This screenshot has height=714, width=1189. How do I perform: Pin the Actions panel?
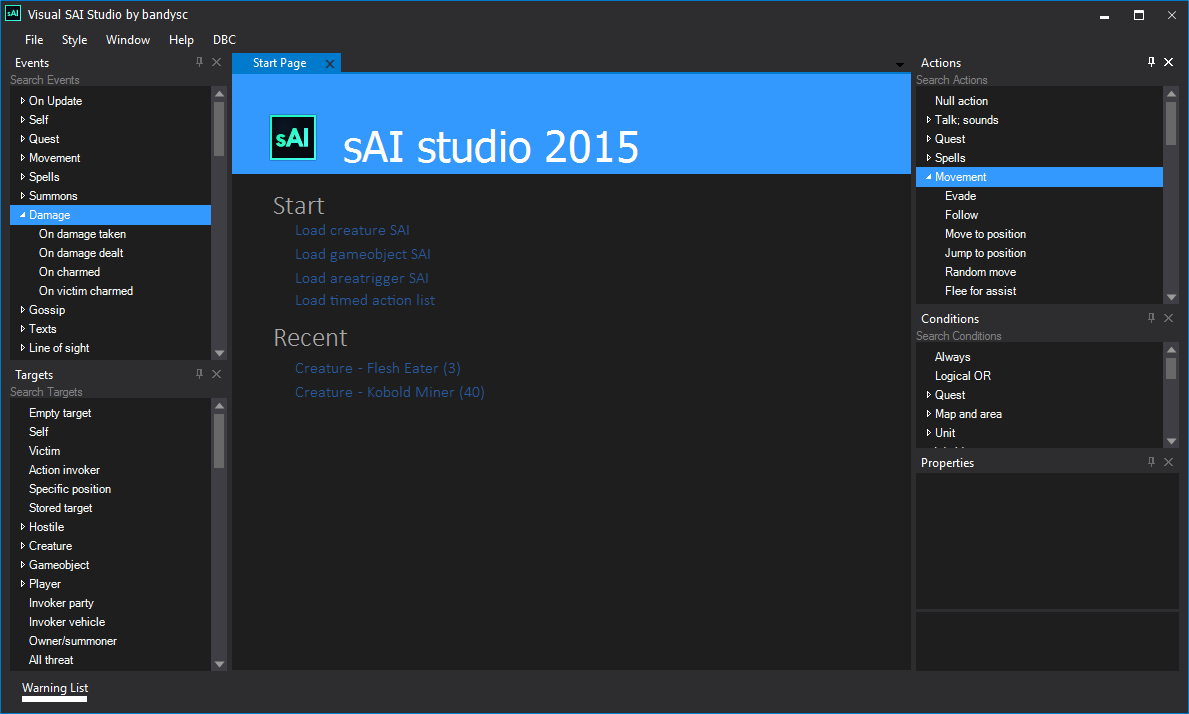(1151, 62)
